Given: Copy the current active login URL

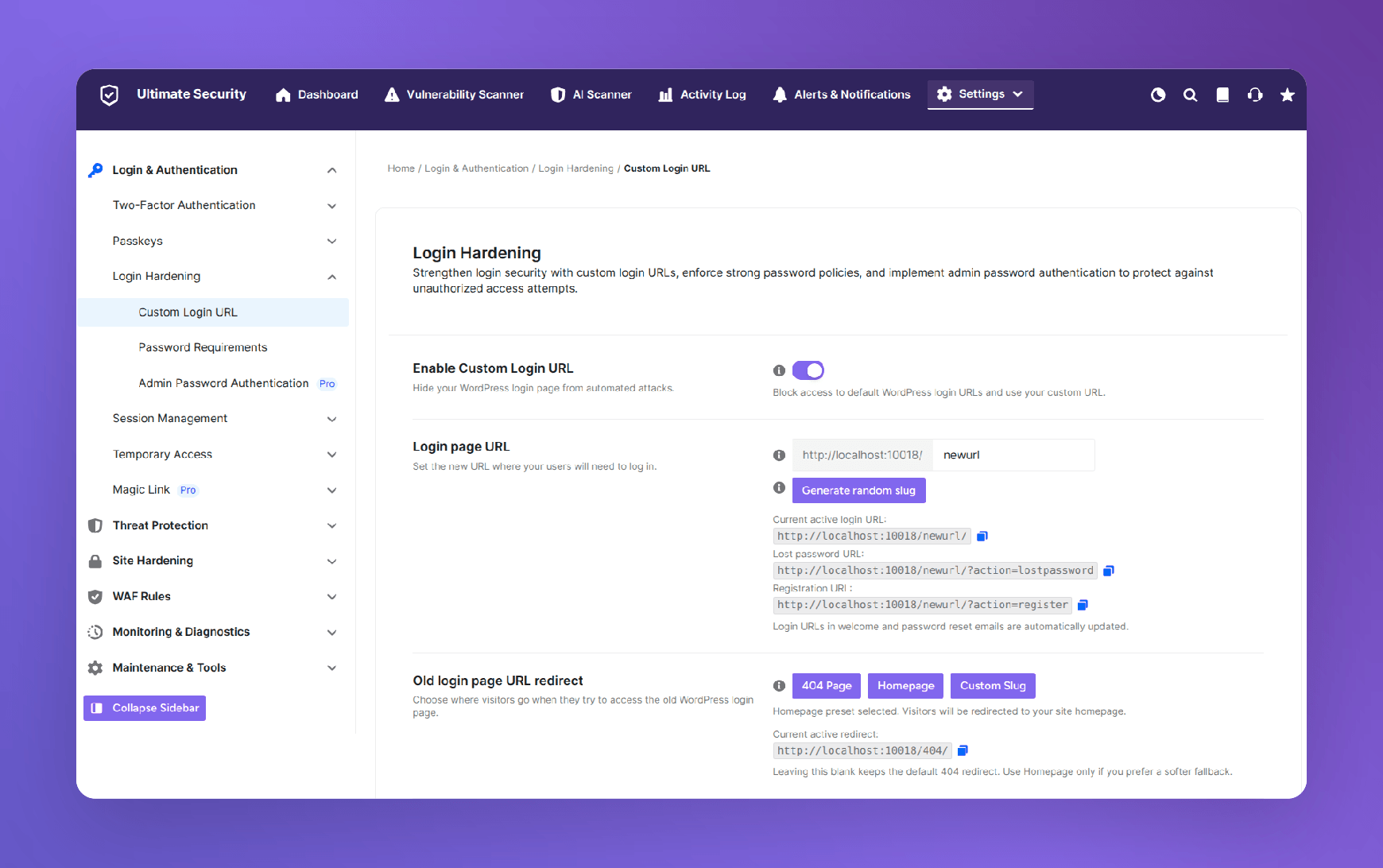Looking at the screenshot, I should pyautogui.click(x=982, y=537).
